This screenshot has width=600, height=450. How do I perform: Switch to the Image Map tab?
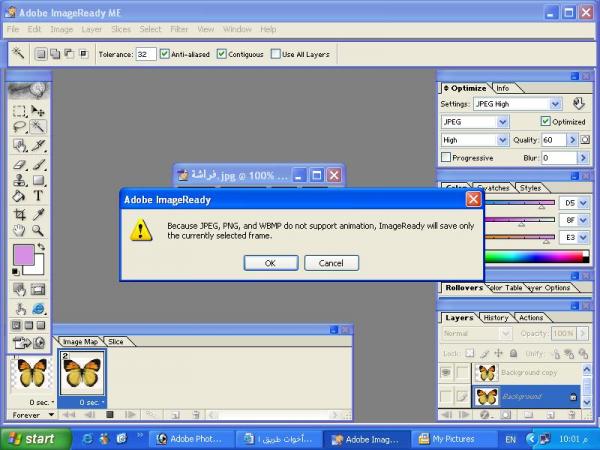tap(80, 342)
